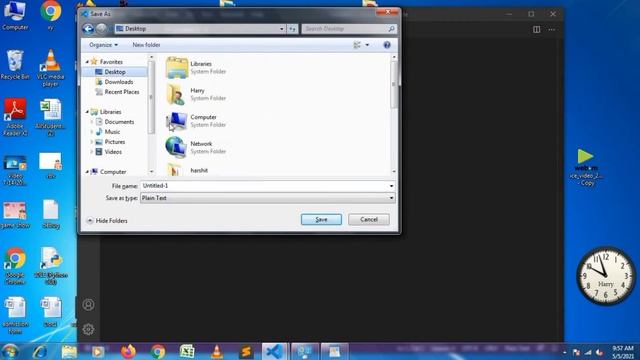Click New folder in the toolbar
The width and height of the screenshot is (640, 360).
click(146, 45)
